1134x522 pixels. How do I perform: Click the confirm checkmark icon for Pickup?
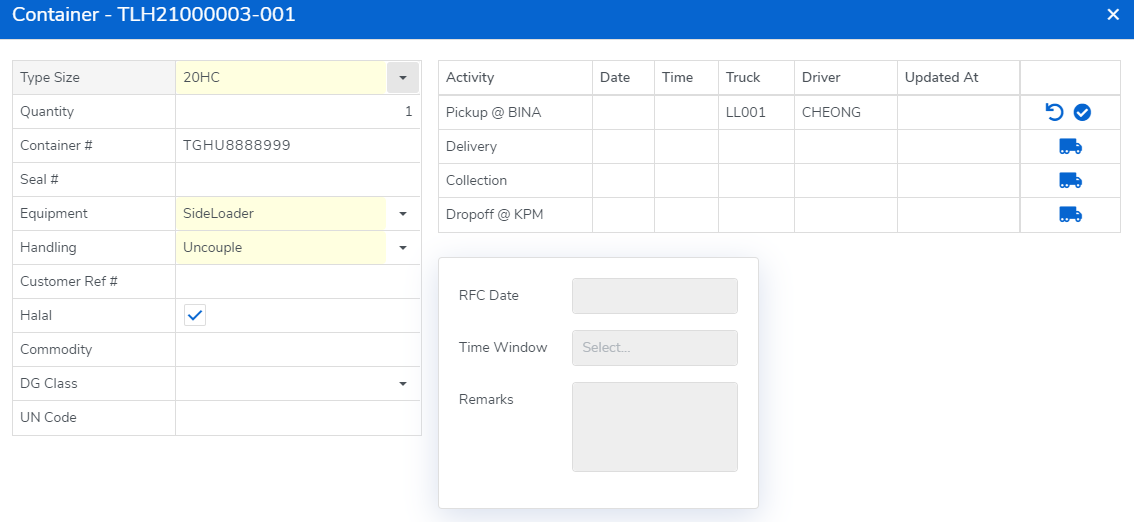click(1082, 112)
